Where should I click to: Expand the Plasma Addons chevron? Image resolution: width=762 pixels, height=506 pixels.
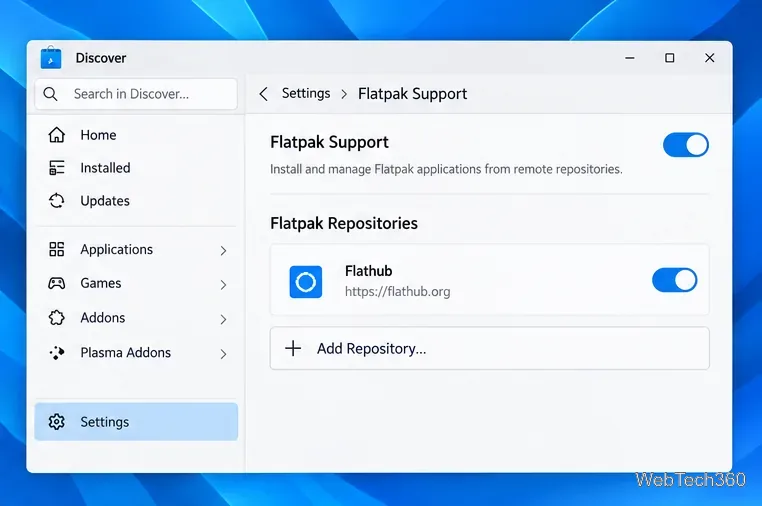[224, 354]
